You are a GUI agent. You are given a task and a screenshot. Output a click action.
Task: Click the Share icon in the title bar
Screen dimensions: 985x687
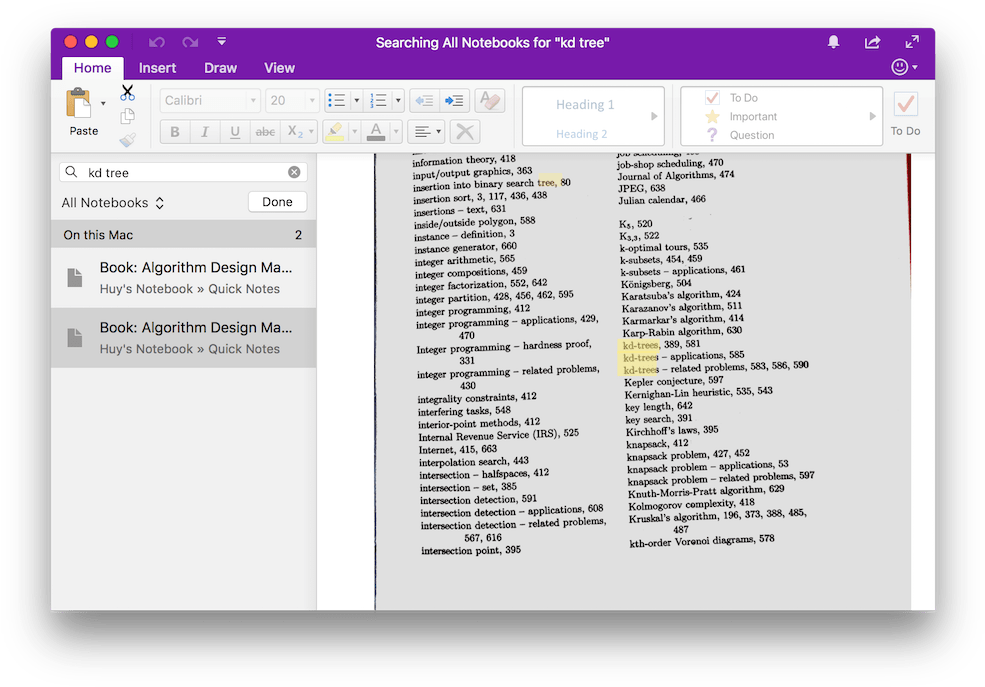click(x=872, y=42)
